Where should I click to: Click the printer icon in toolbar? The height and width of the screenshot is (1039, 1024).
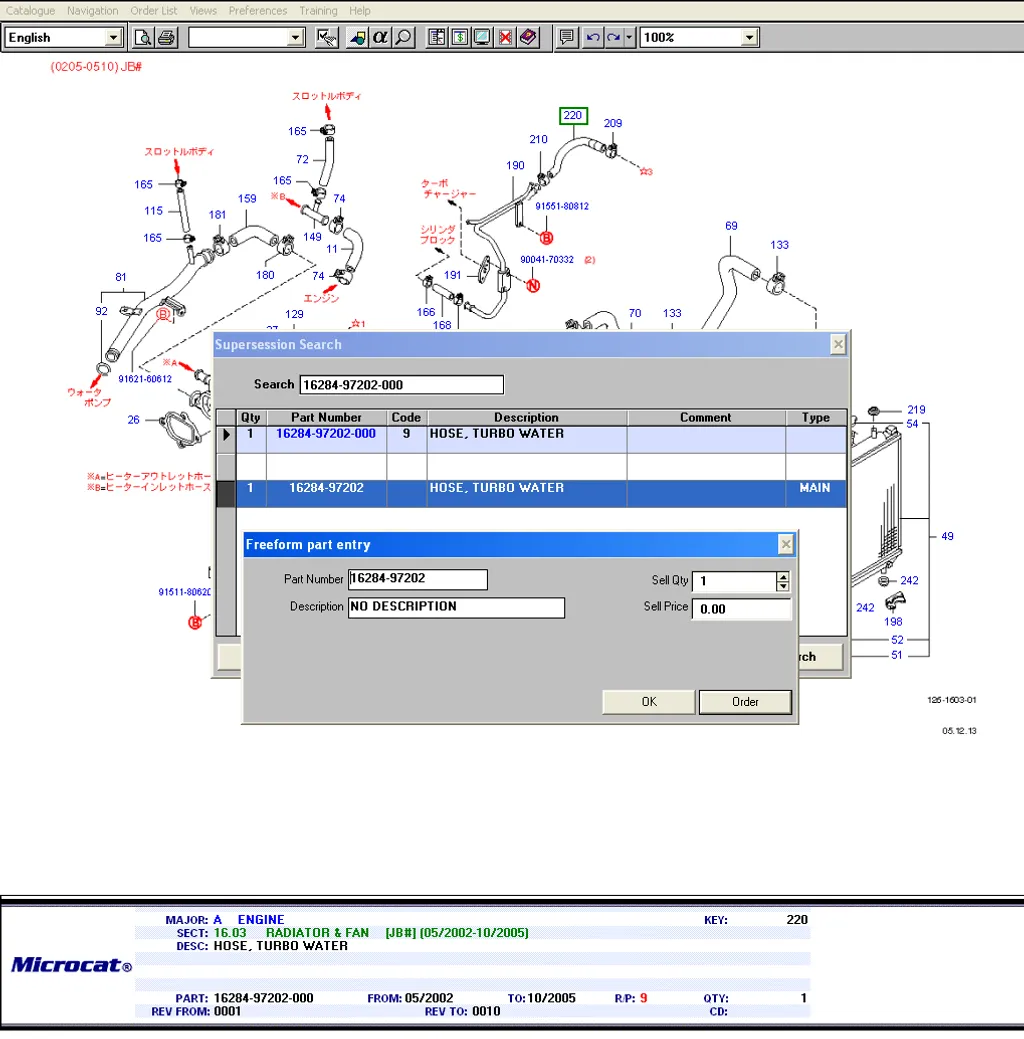click(x=166, y=37)
